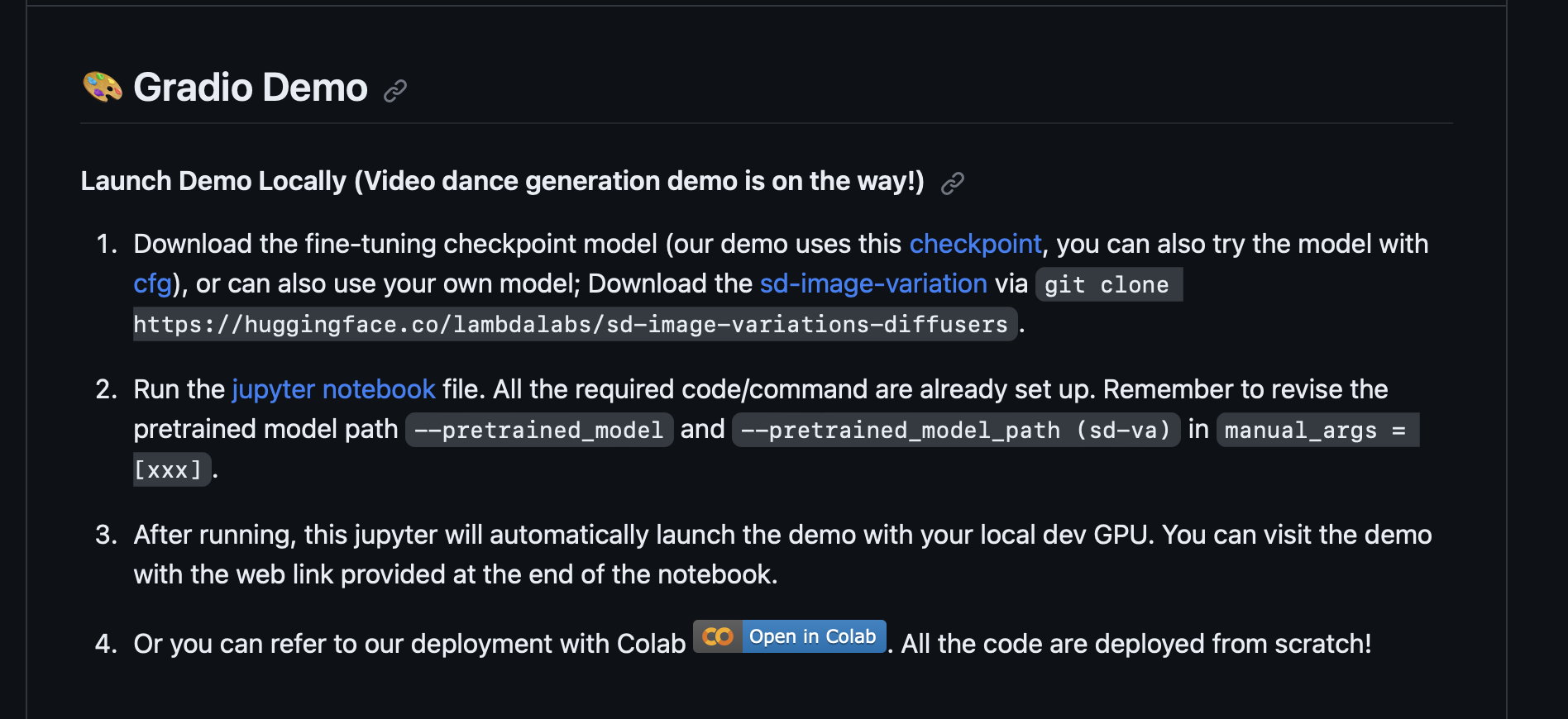Click the artist palette emoji before Gradio Demo
Viewport: 1568px width, 719px height.
tap(103, 87)
